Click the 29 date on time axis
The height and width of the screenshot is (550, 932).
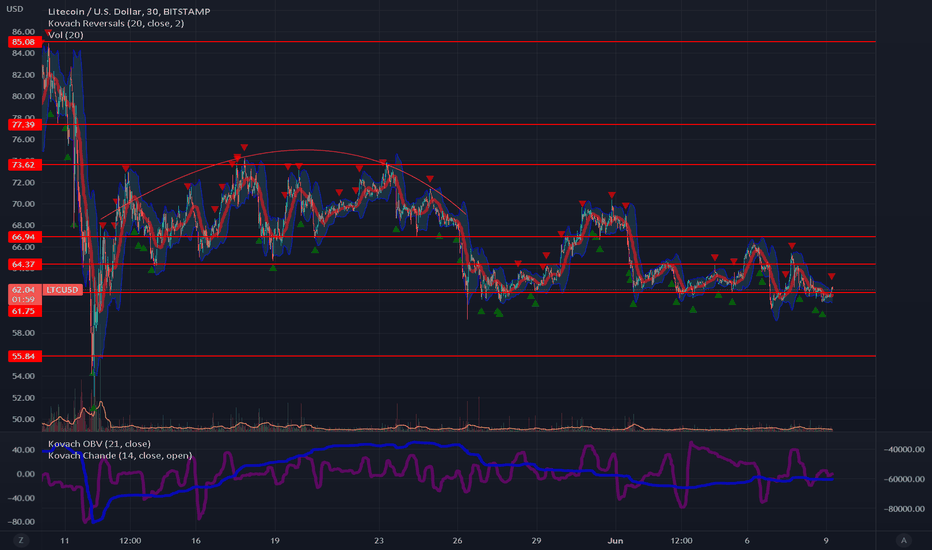pyautogui.click(x=536, y=540)
